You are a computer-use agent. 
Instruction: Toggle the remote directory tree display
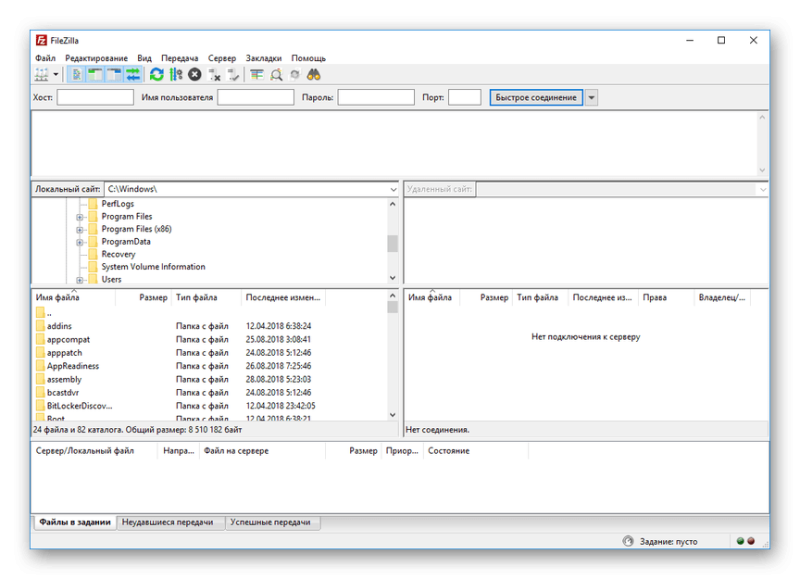coord(114,75)
